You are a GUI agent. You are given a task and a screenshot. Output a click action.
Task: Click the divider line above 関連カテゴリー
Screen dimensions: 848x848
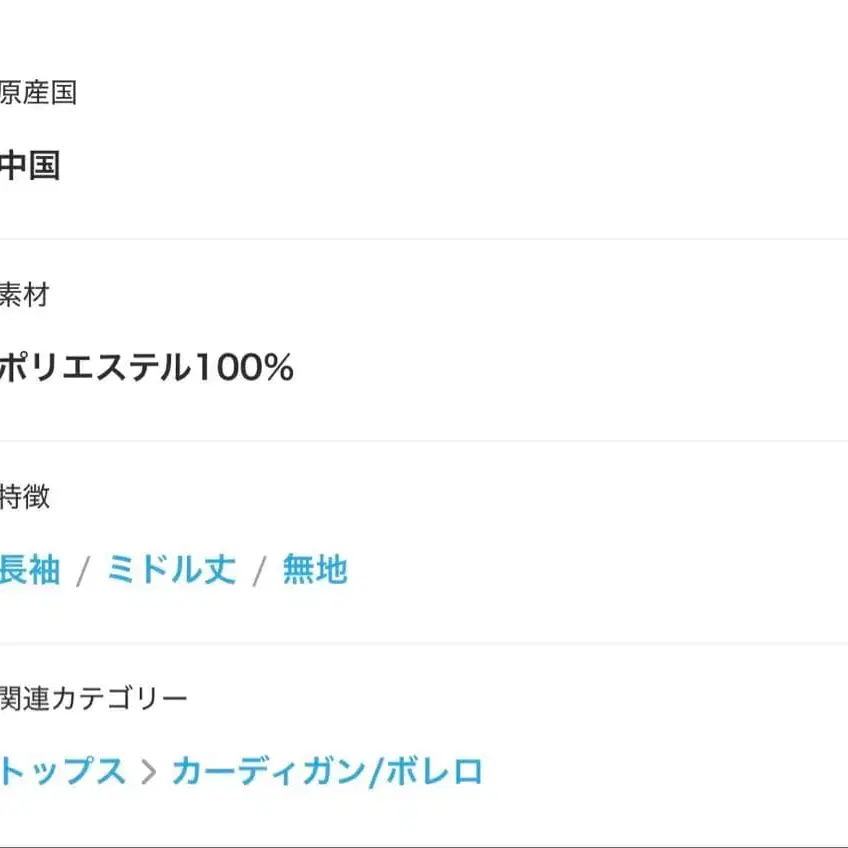pos(424,643)
